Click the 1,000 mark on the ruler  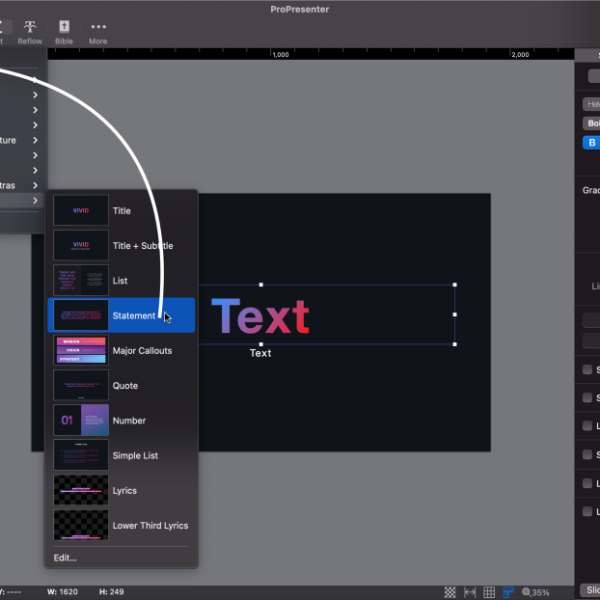click(280, 55)
